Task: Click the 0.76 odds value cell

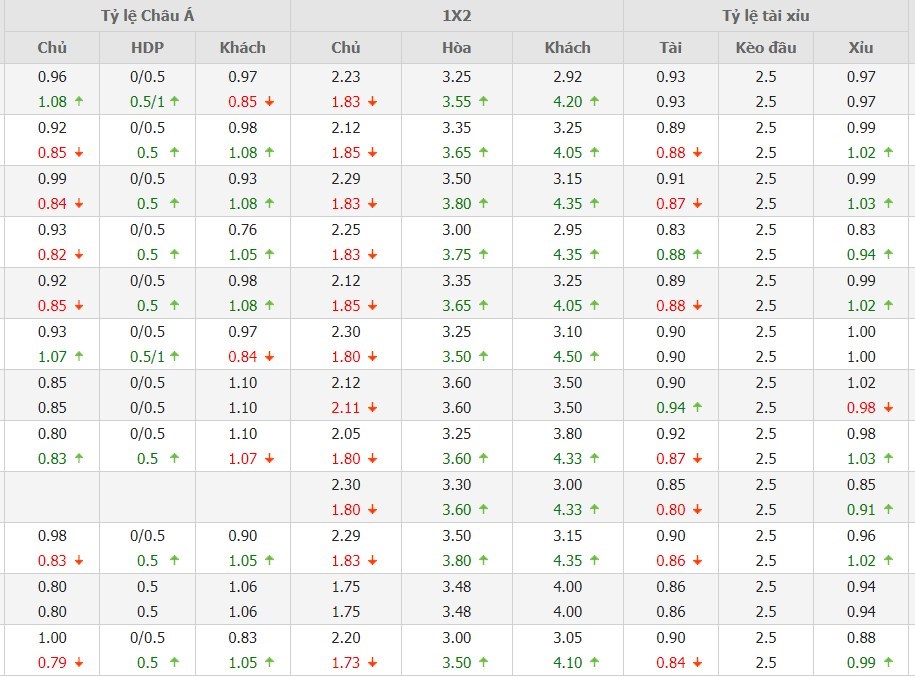Action: [x=242, y=230]
